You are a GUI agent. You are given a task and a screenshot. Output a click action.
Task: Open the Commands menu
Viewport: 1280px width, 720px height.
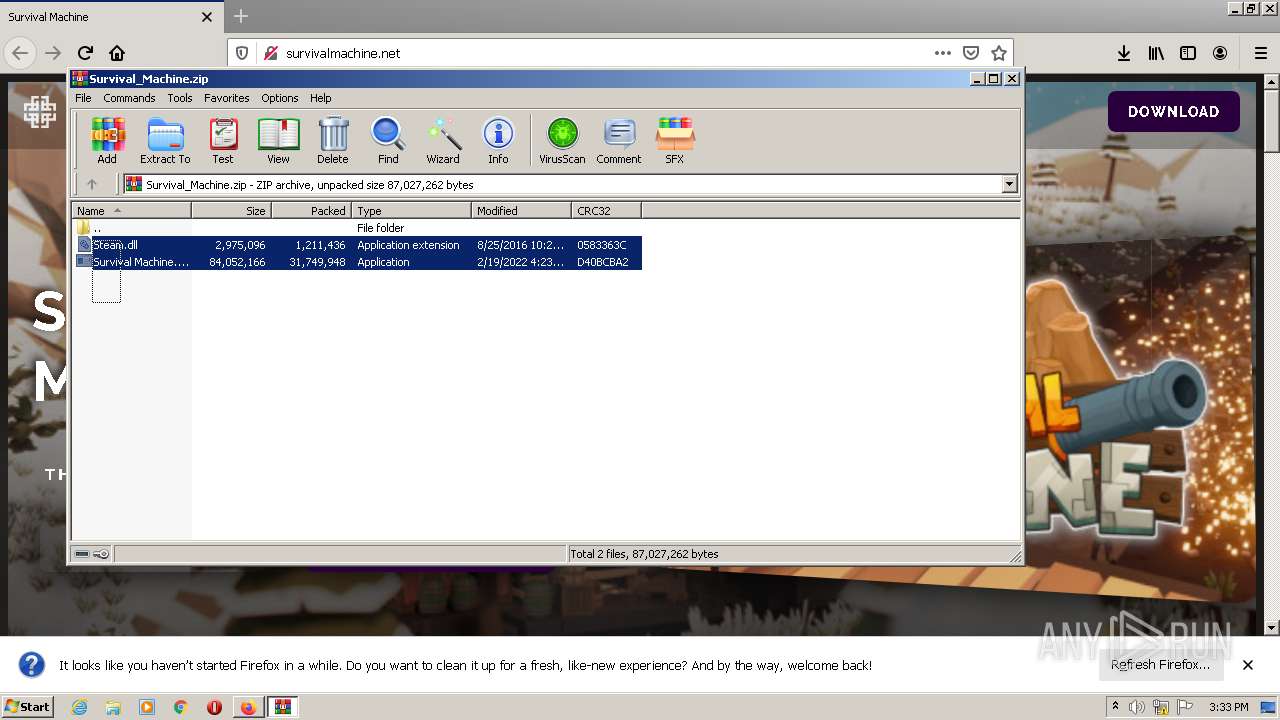[x=129, y=98]
